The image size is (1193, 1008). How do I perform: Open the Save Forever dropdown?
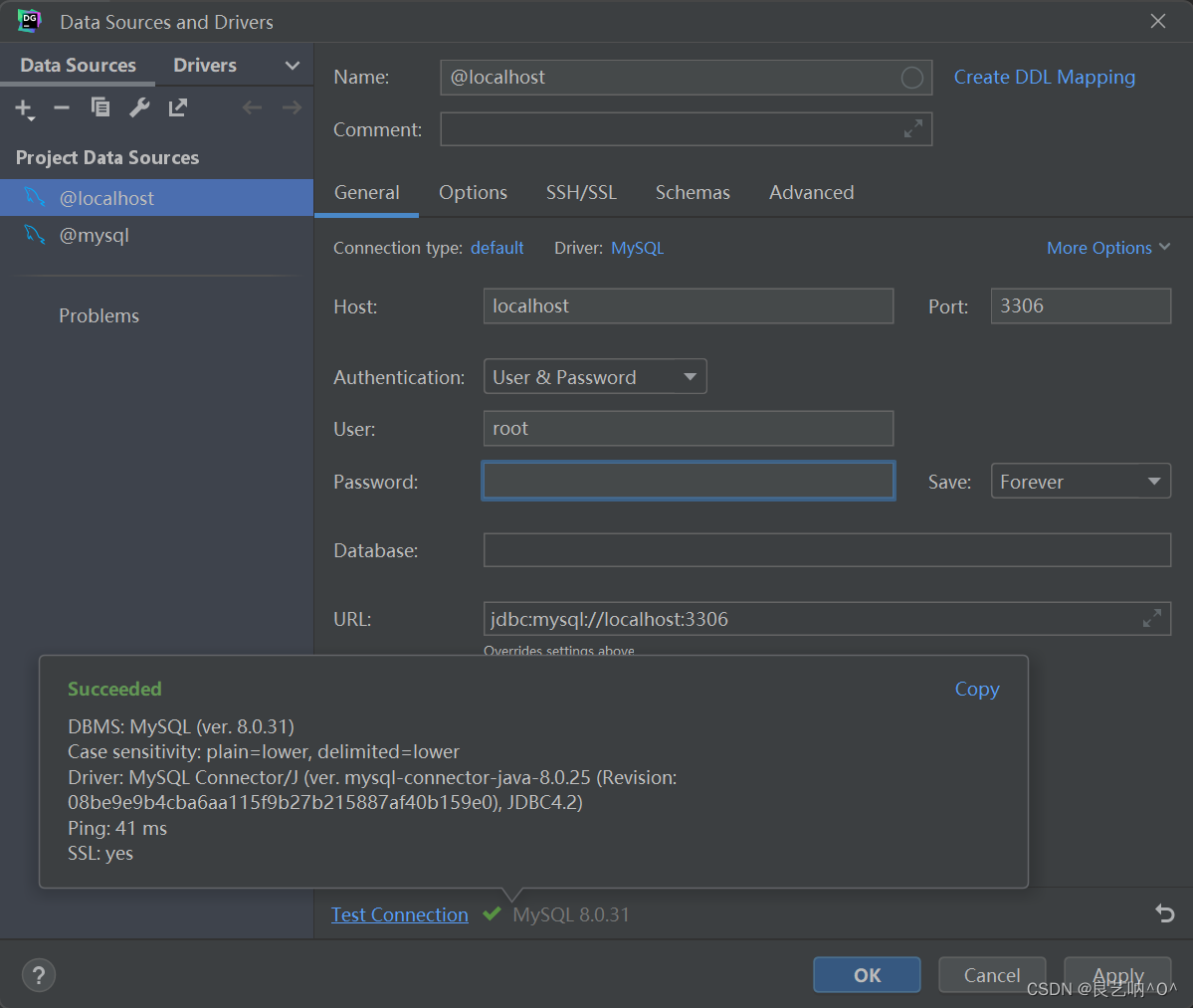[x=1081, y=482]
